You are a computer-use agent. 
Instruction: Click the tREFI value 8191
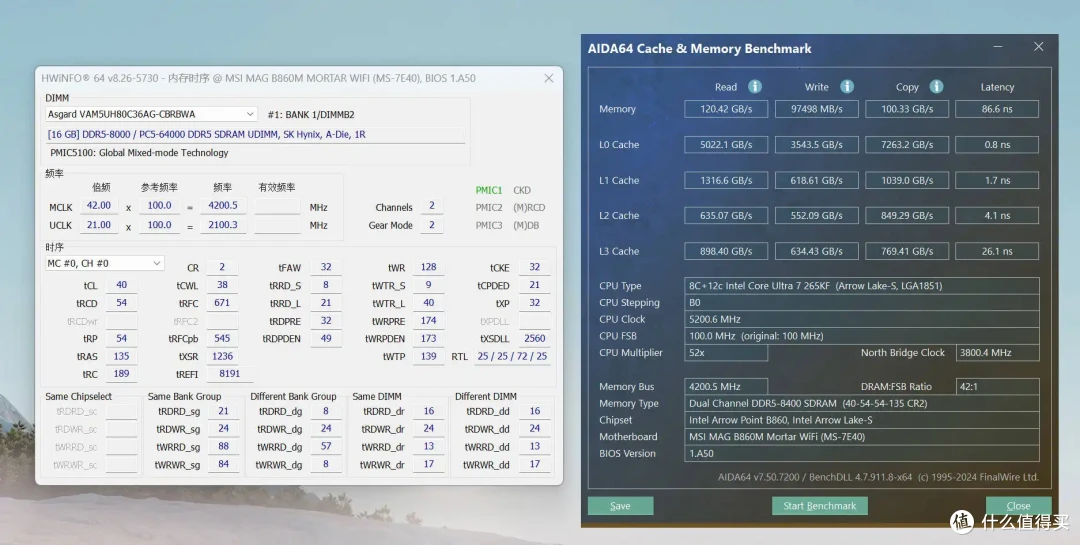(x=229, y=374)
